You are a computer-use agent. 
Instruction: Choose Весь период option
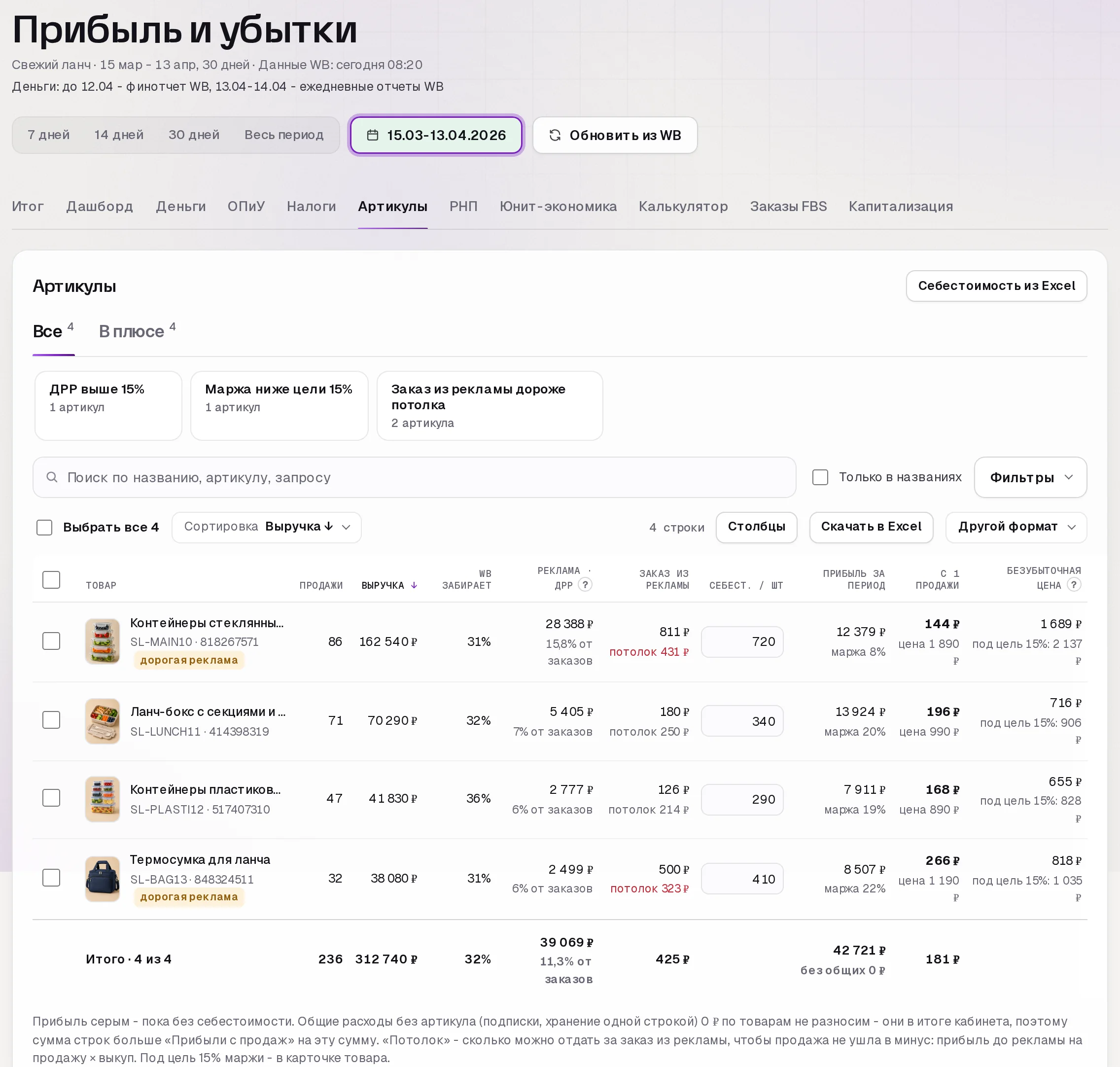coord(283,136)
